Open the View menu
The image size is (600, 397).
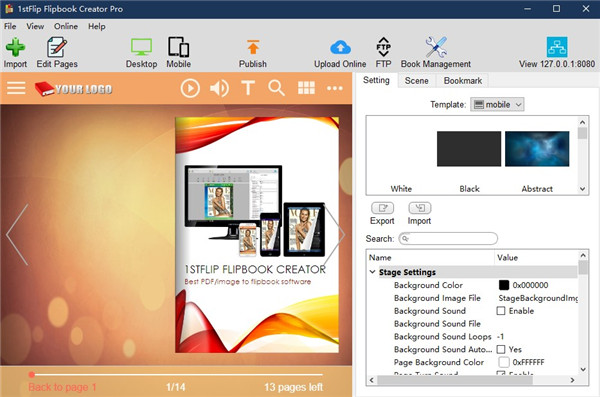(x=35, y=26)
